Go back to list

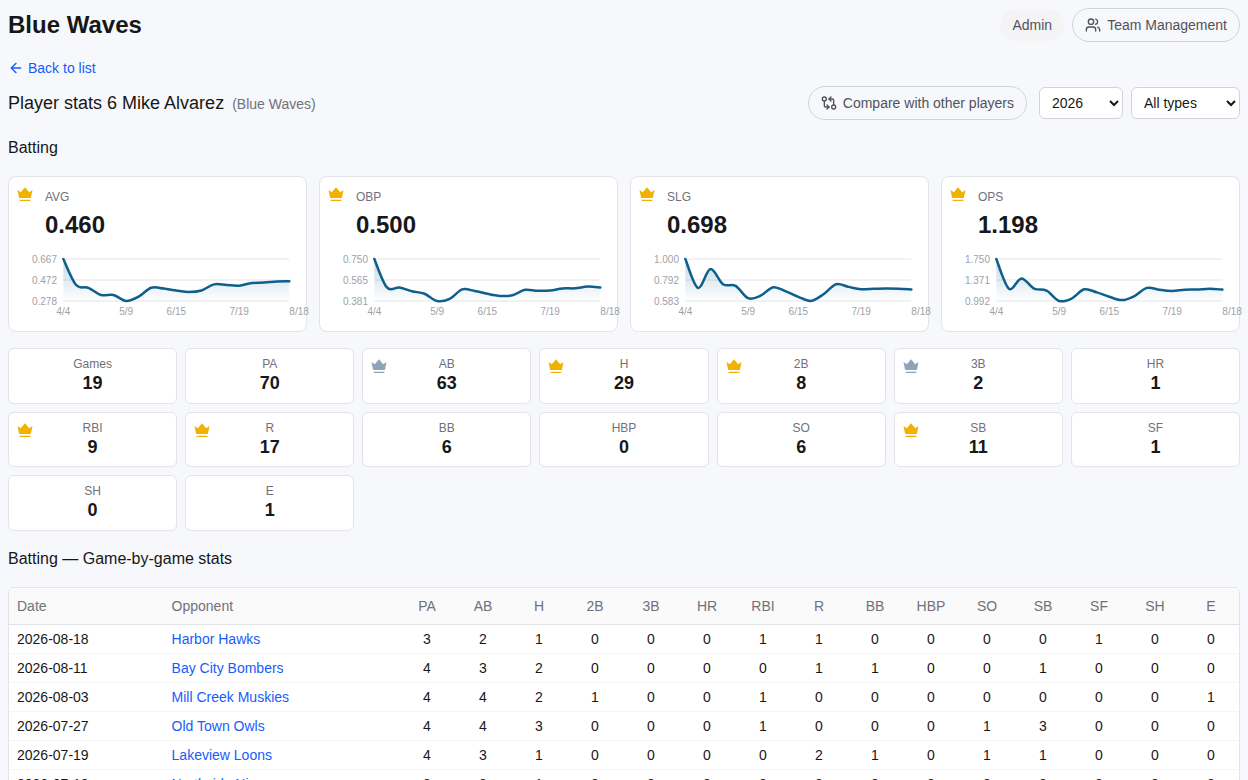pyautogui.click(x=52, y=68)
